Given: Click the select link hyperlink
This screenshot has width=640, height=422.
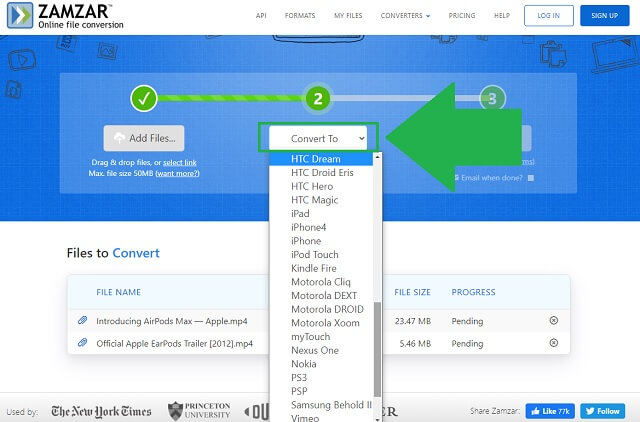Looking at the screenshot, I should click(x=180, y=162).
